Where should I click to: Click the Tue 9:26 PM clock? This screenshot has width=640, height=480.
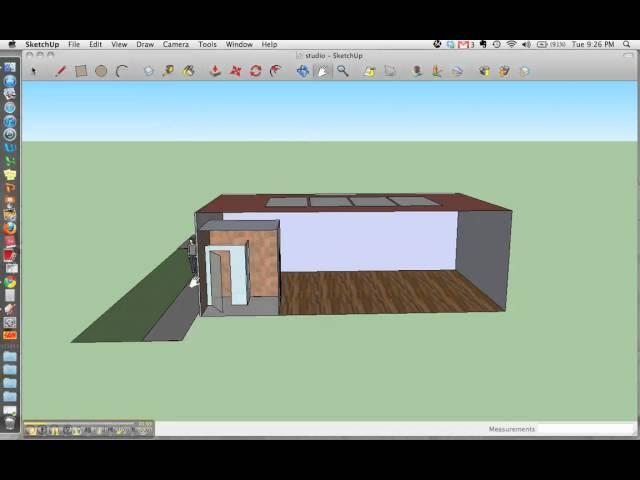pyautogui.click(x=593, y=44)
